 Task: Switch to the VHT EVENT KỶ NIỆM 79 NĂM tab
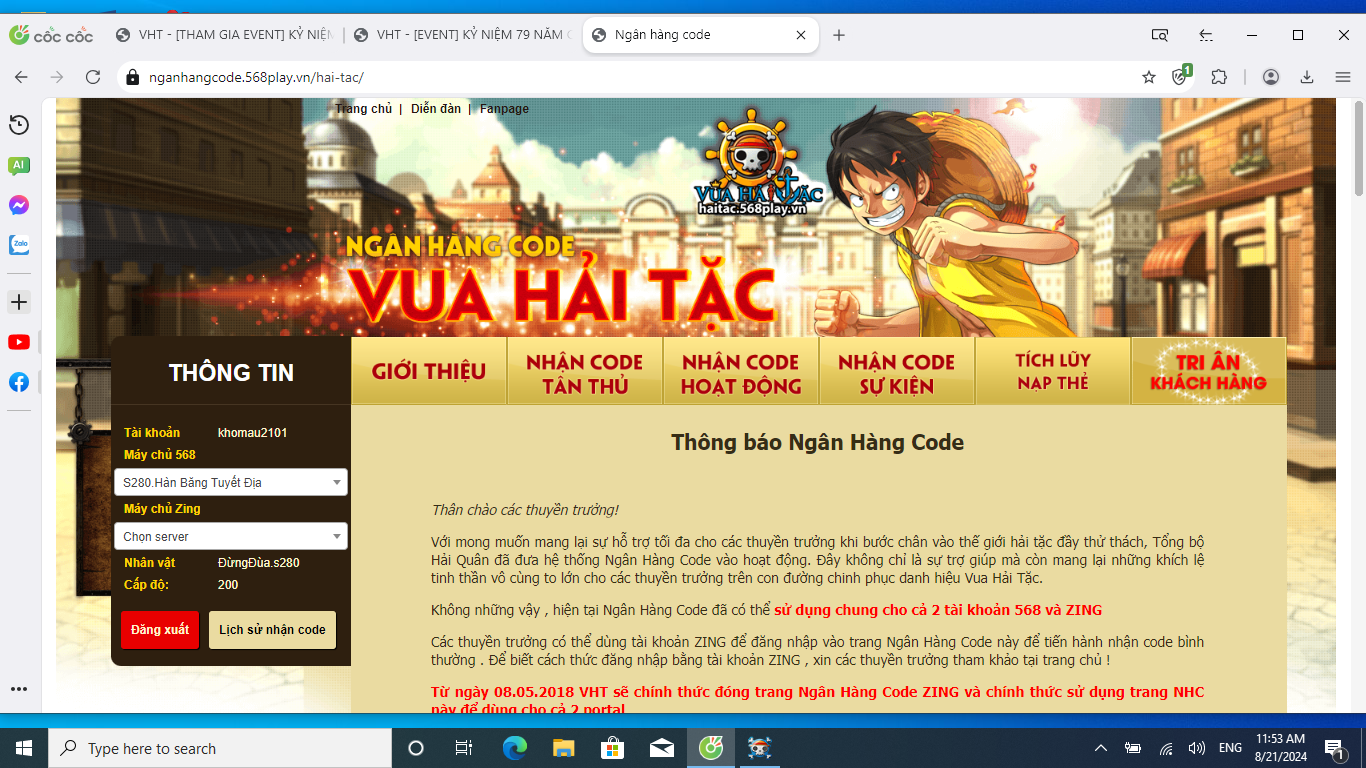point(462,35)
